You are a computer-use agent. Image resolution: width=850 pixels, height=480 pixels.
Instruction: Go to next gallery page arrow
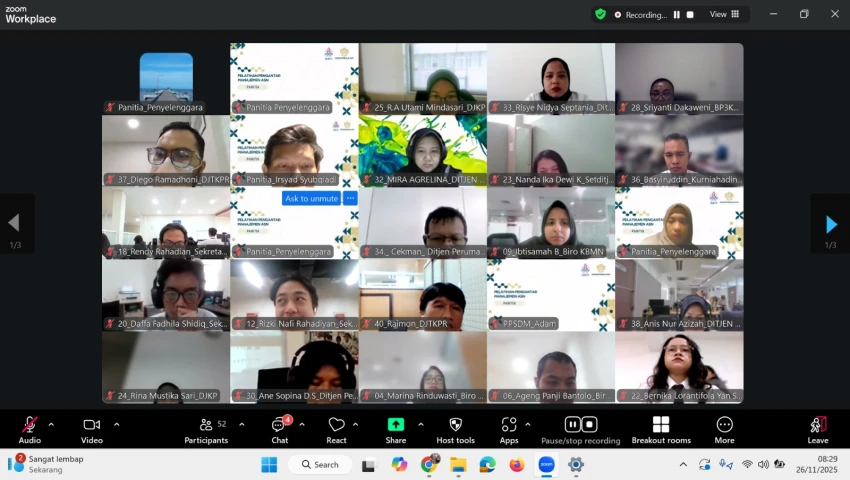[830, 223]
